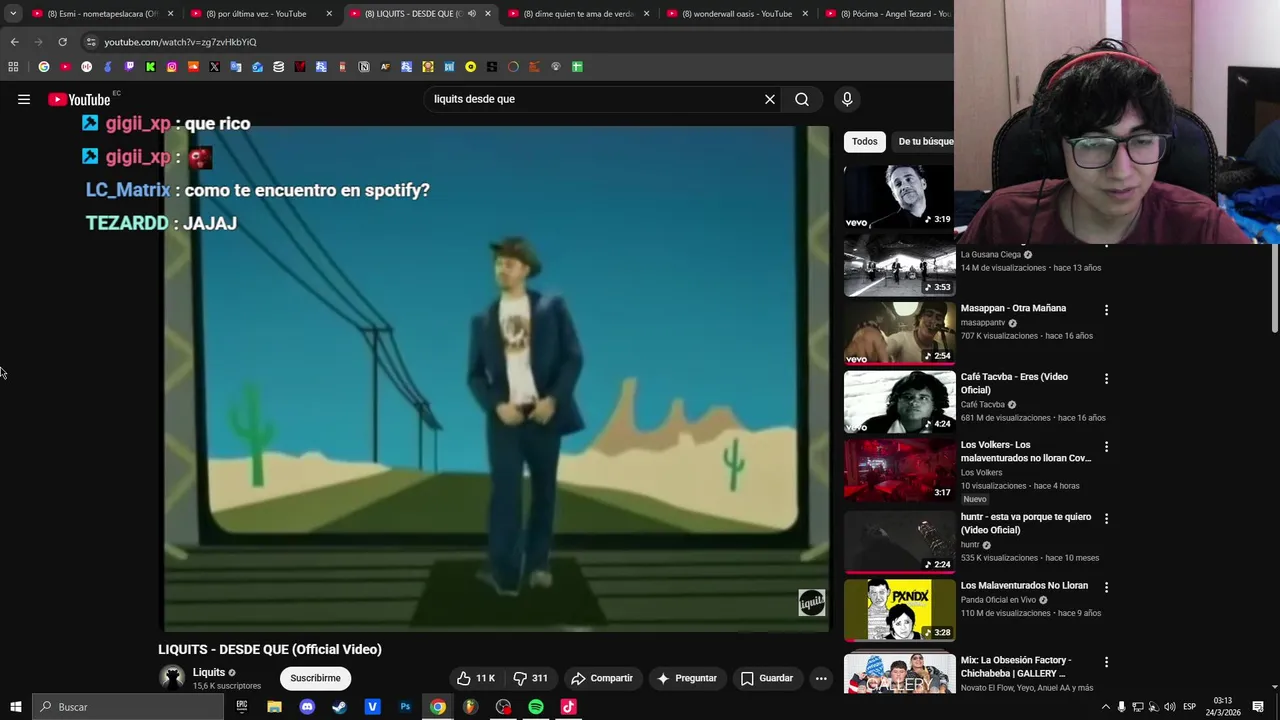Switch to 'wonderwall oasis' tab
The image size is (1280, 720).
737,14
